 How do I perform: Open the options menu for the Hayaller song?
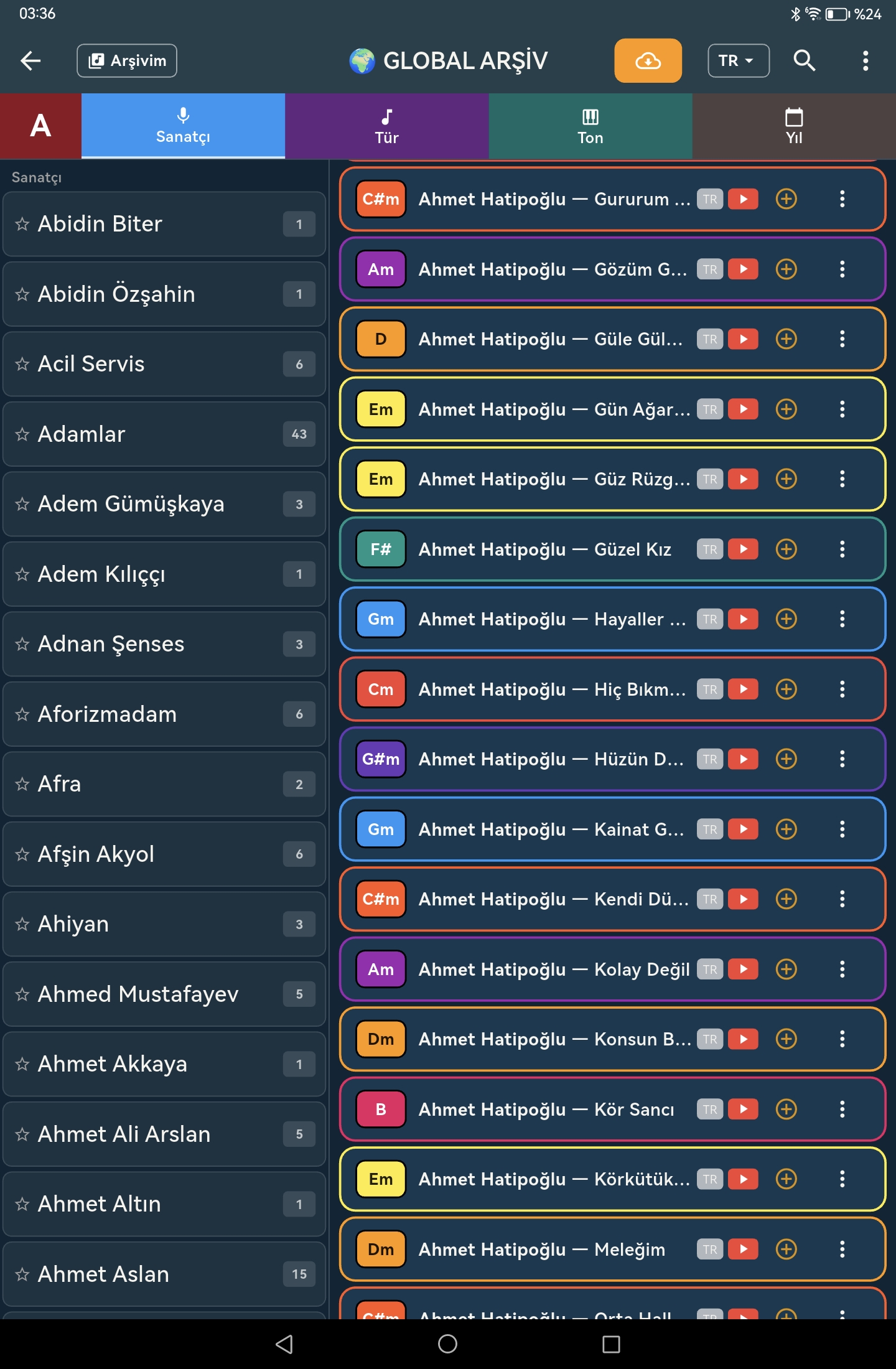[x=842, y=619]
